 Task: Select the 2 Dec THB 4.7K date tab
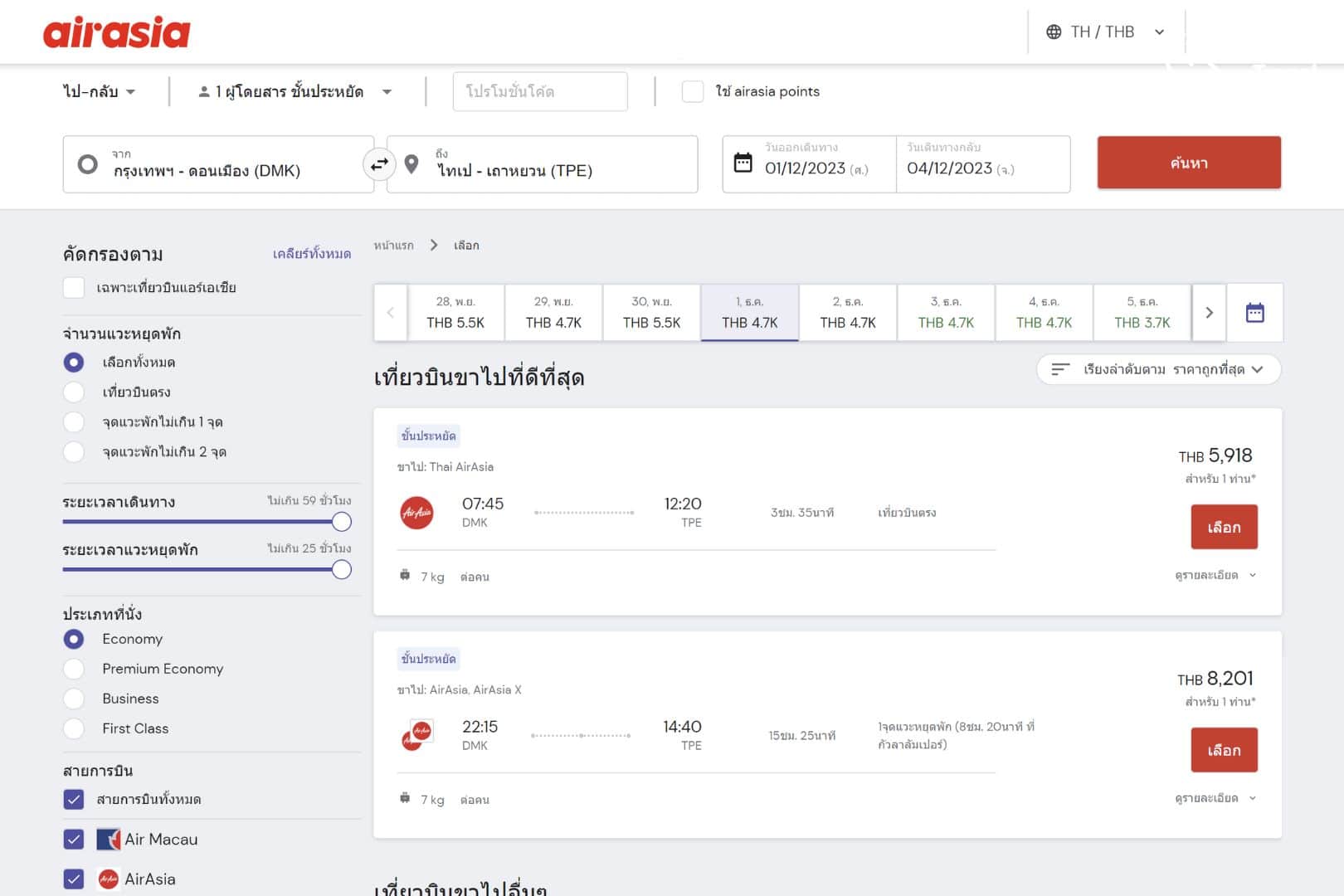848,313
